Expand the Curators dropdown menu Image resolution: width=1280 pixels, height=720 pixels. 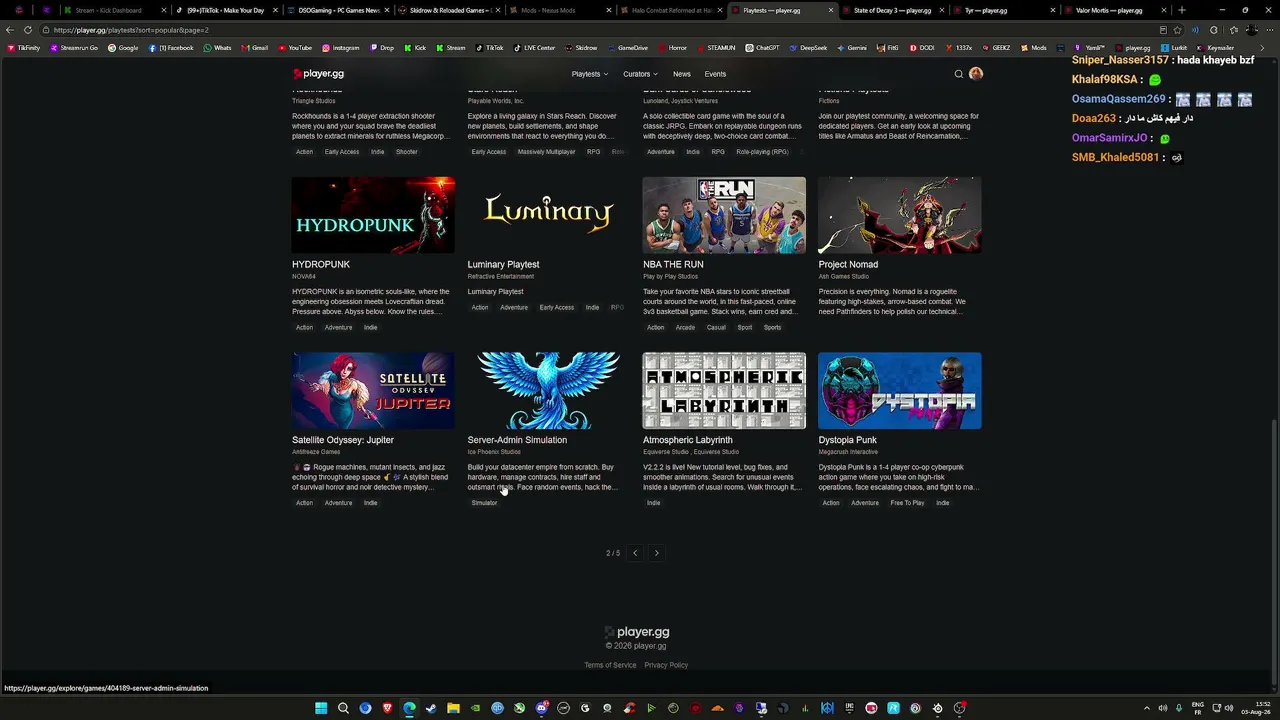(x=640, y=74)
